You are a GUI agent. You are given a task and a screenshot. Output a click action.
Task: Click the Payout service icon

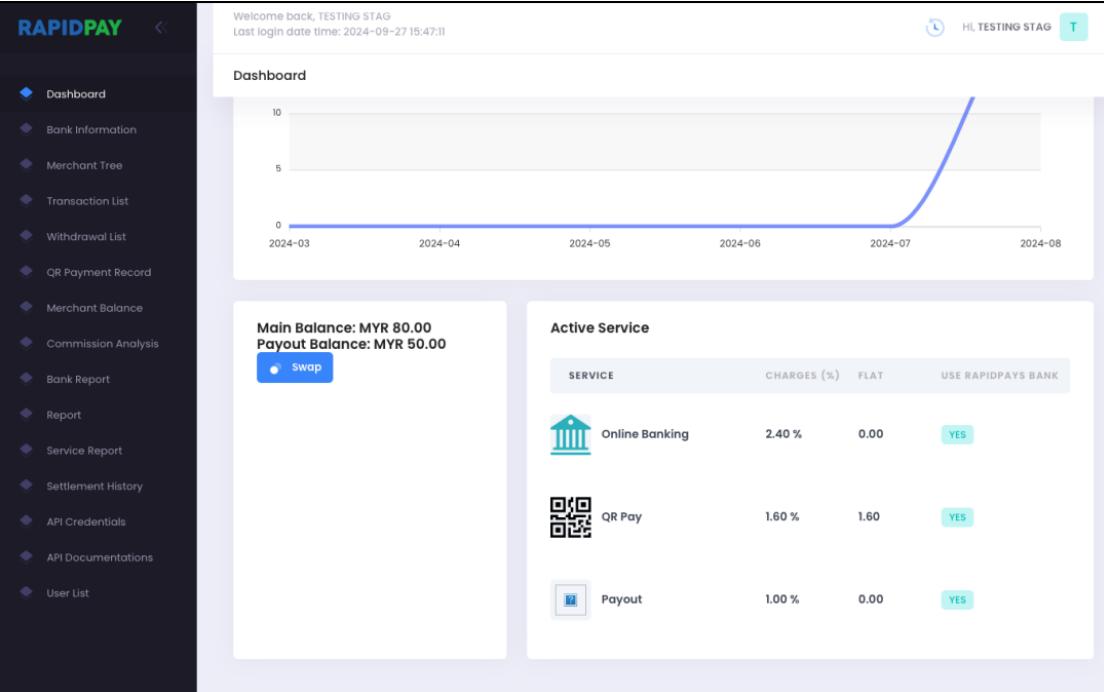(570, 600)
